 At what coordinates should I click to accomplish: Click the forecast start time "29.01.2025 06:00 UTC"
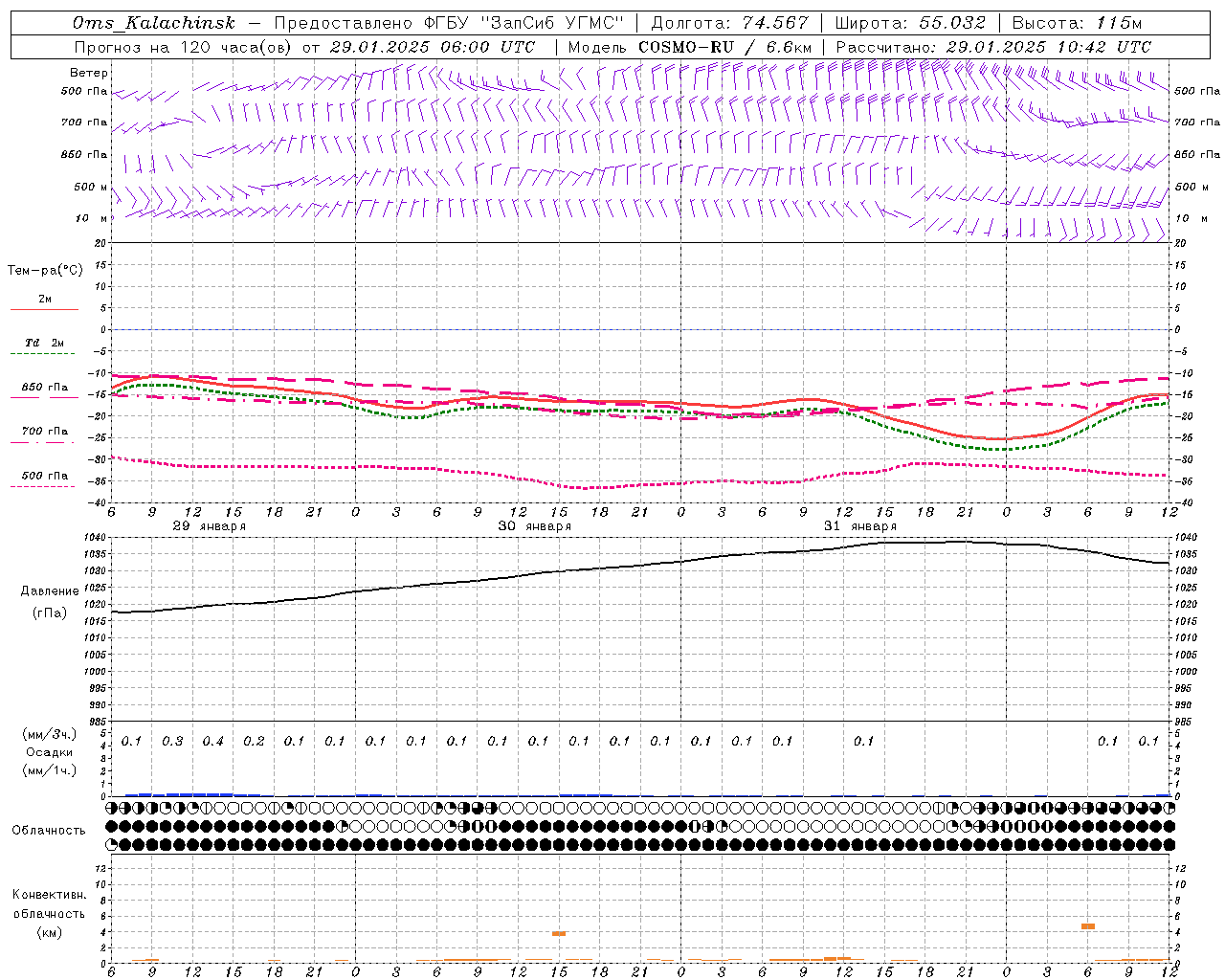pos(432,47)
